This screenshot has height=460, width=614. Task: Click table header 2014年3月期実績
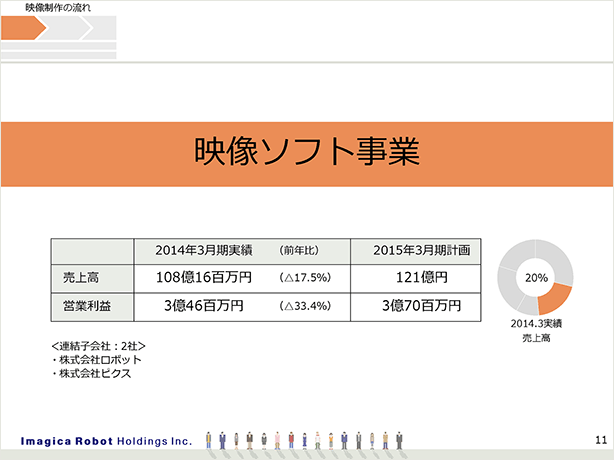coord(204,250)
